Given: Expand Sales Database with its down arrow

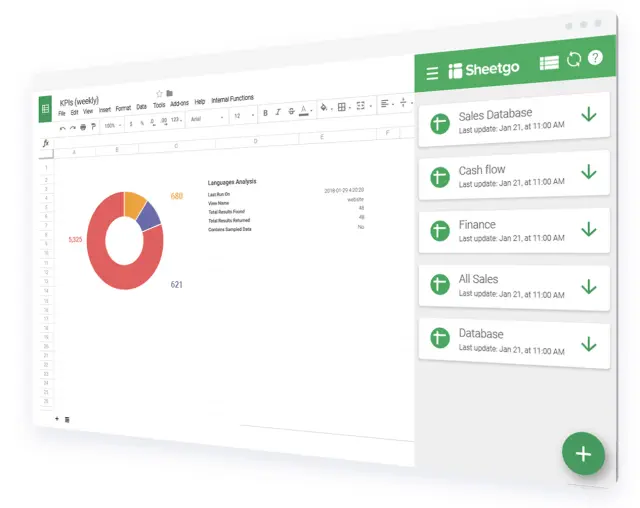Looking at the screenshot, I should coord(589,114).
